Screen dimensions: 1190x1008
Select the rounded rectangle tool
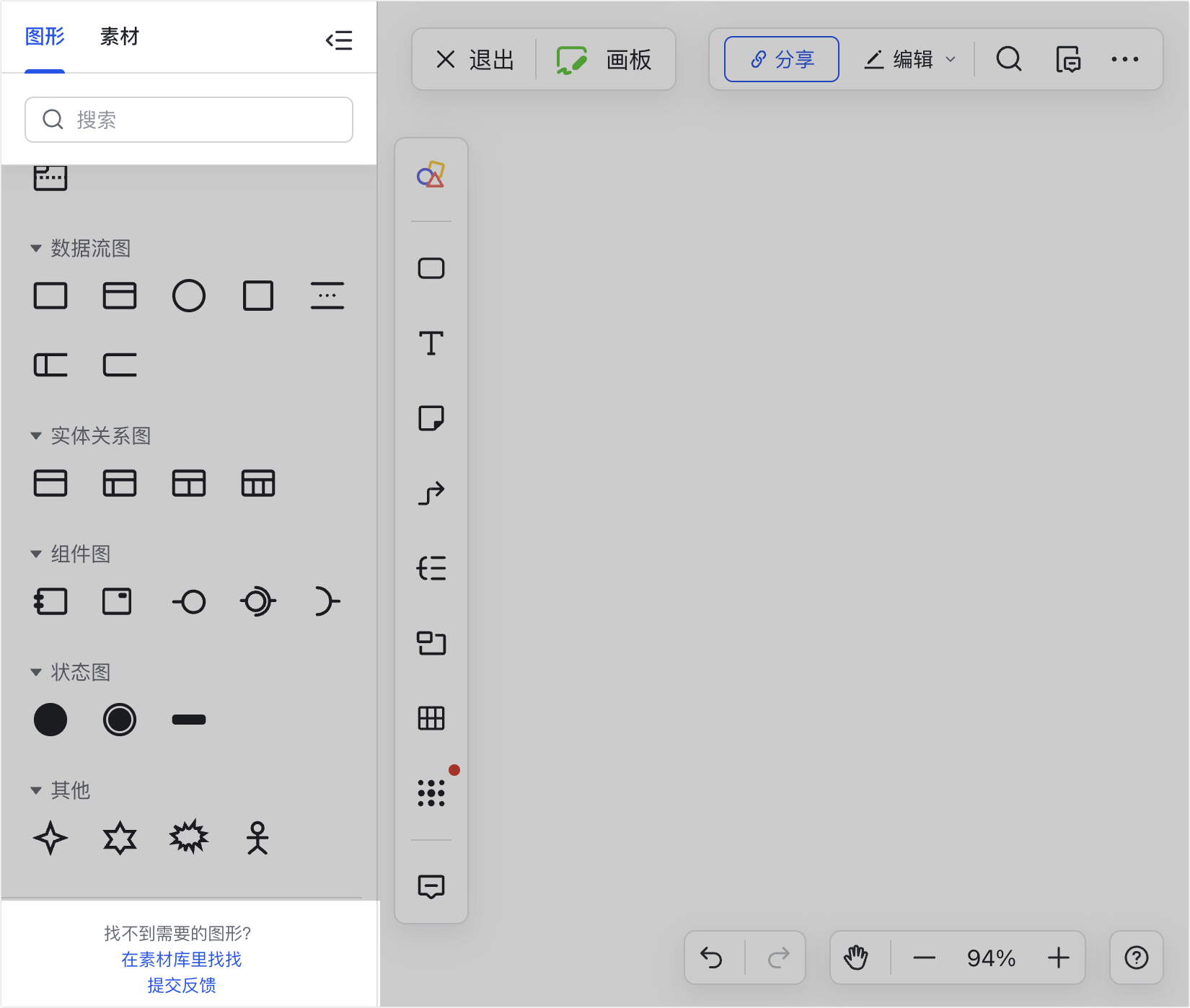coord(431,268)
